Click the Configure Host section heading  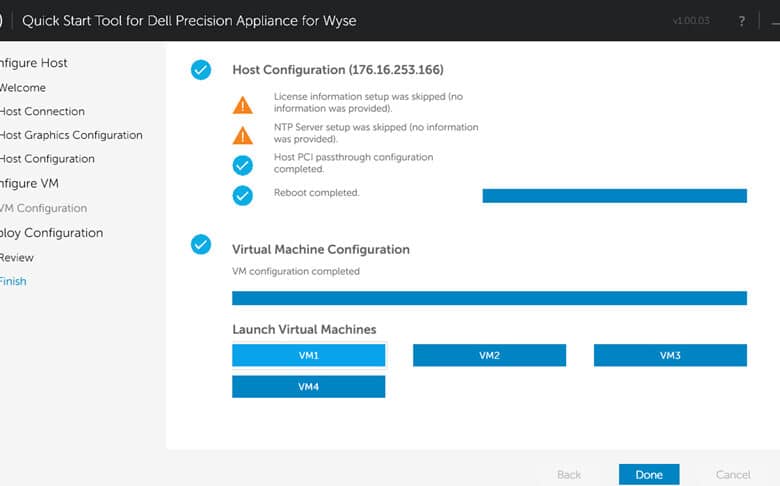click(34, 63)
